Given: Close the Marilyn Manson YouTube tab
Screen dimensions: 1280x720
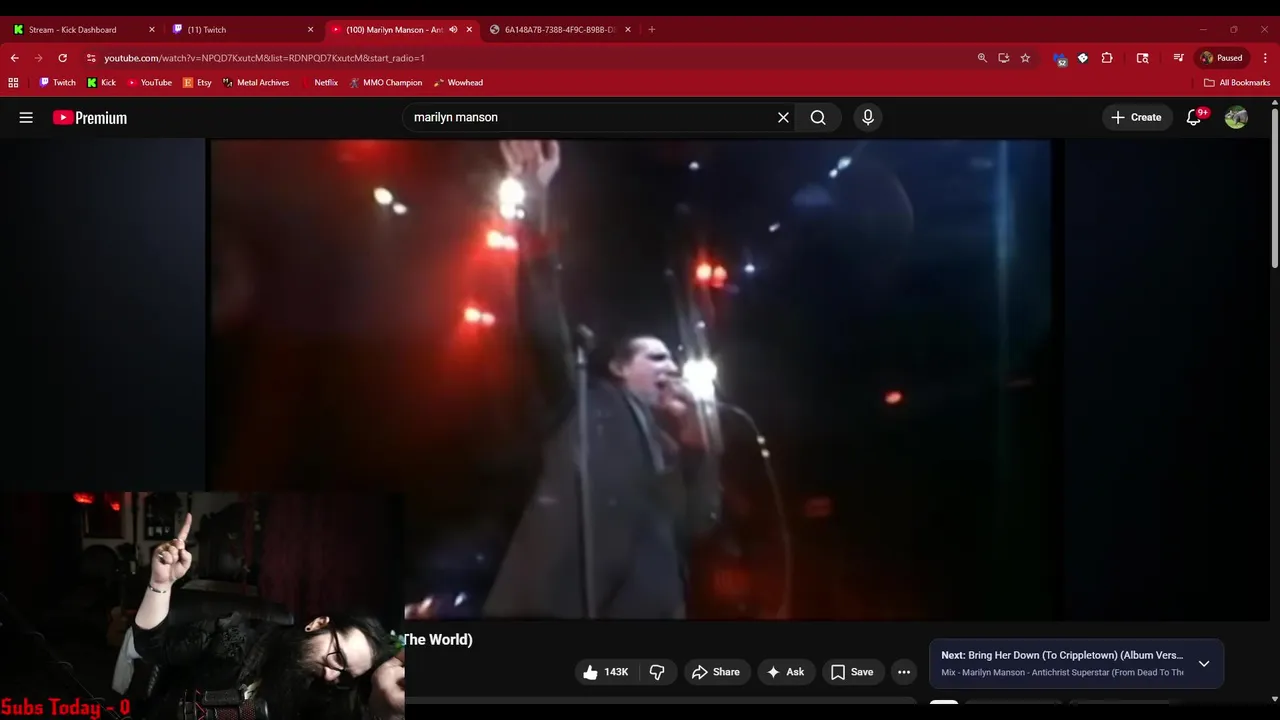Looking at the screenshot, I should pos(469,30).
